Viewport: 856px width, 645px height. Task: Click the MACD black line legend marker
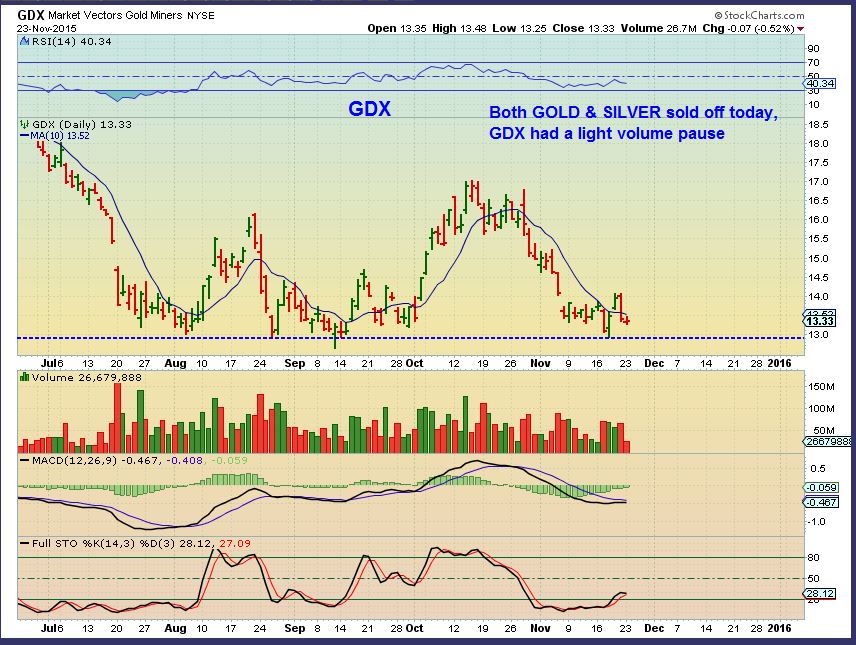click(x=25, y=460)
